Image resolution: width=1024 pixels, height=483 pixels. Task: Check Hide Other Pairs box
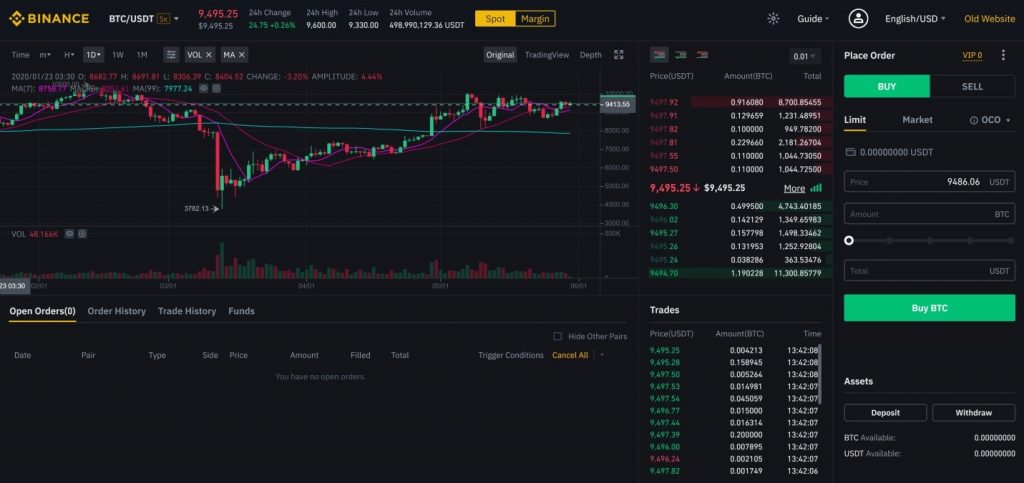(x=558, y=336)
